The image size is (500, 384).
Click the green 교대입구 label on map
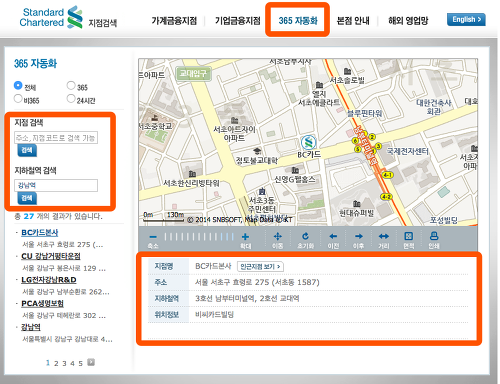pos(193,73)
